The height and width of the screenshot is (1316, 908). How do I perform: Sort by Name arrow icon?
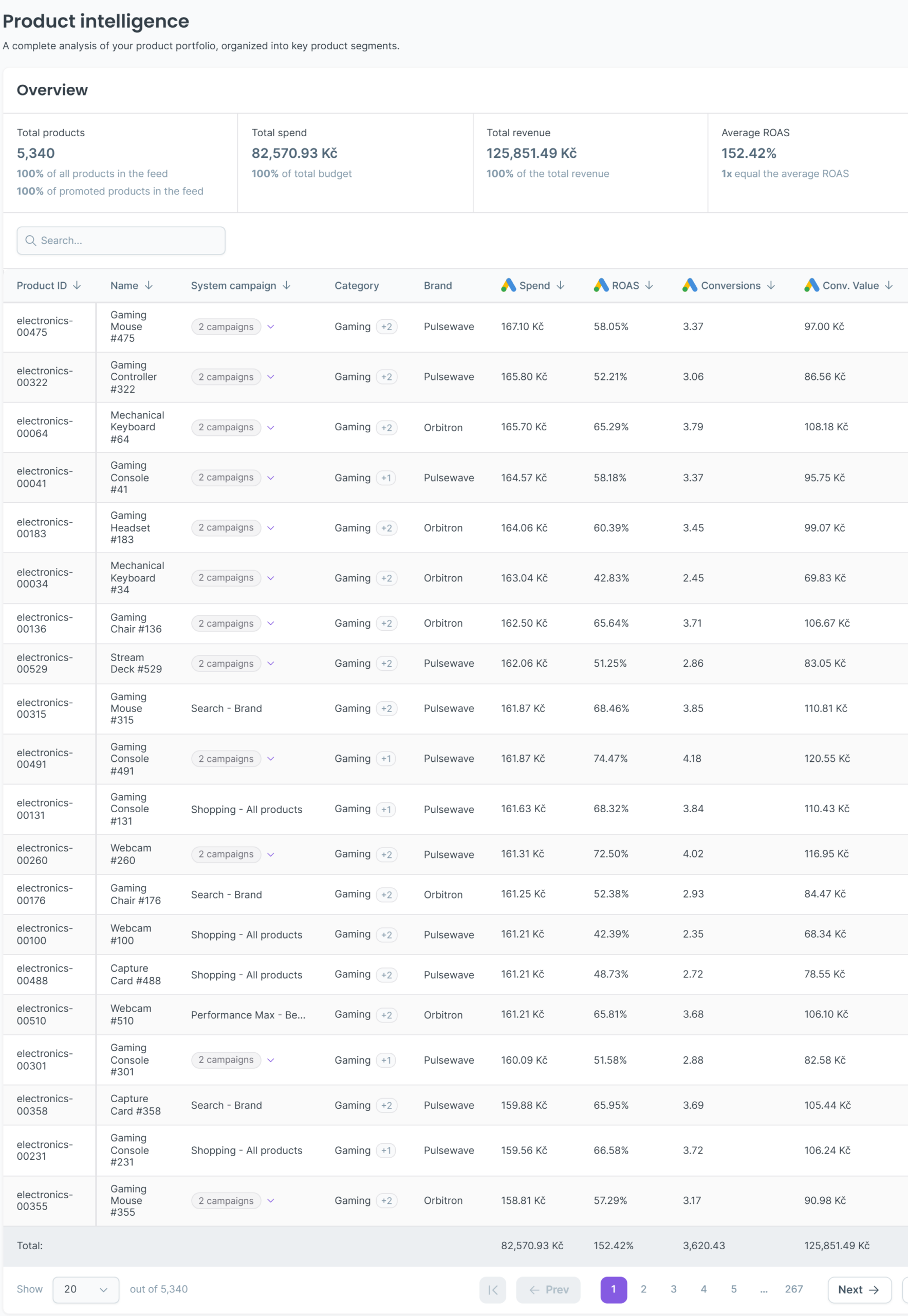[149, 285]
